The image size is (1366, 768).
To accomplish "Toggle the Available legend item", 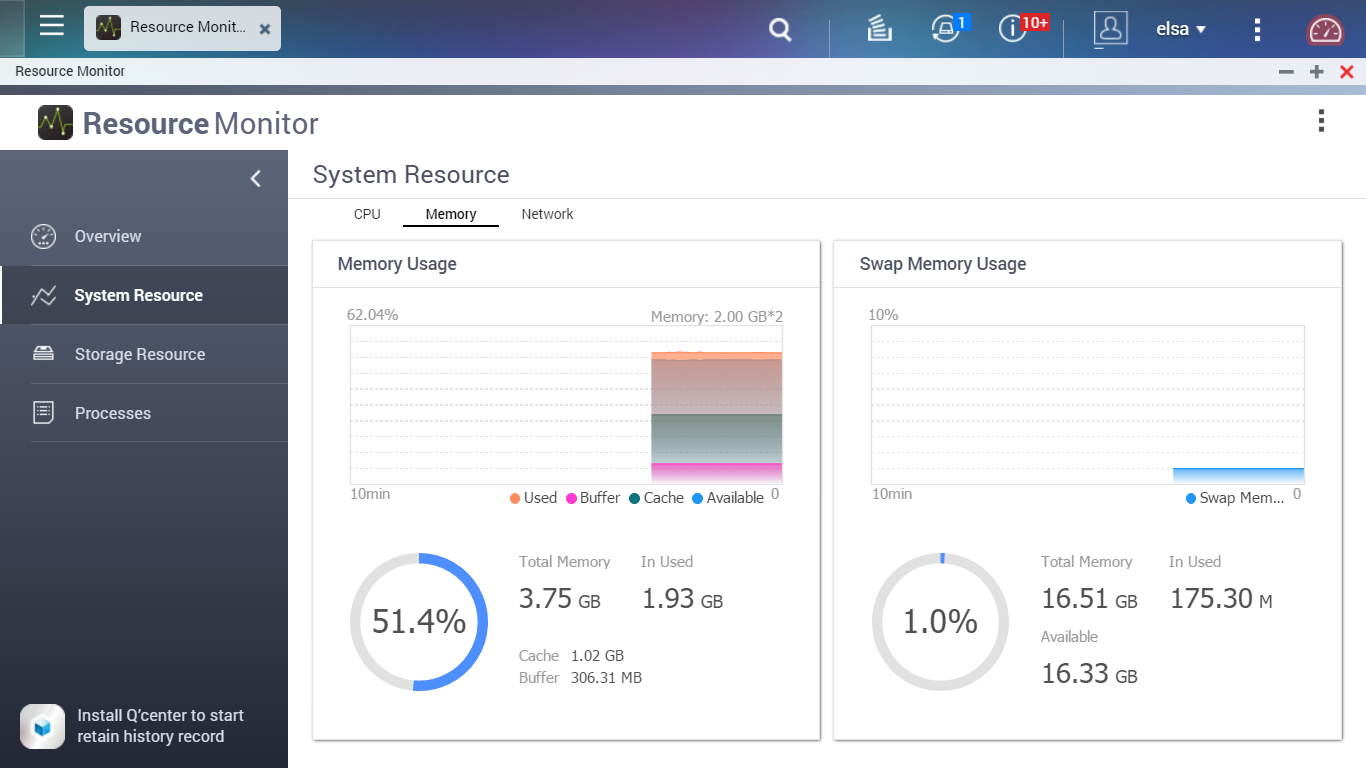I will (727, 498).
